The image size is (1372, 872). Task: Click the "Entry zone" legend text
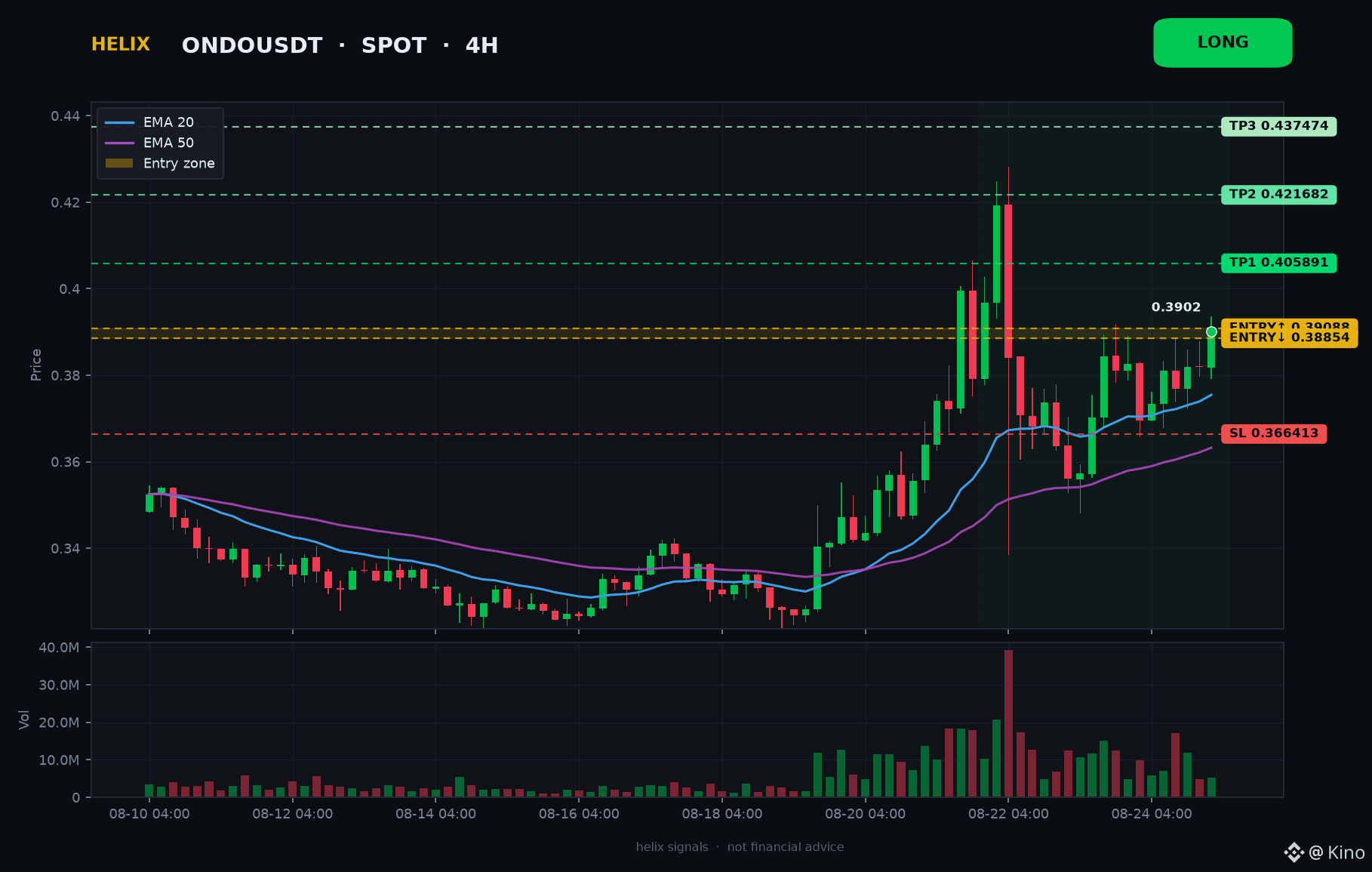179,163
